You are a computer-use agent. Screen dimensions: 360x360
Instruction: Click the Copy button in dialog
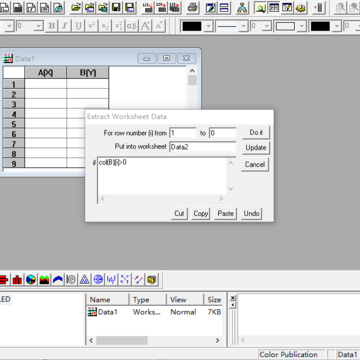(201, 213)
